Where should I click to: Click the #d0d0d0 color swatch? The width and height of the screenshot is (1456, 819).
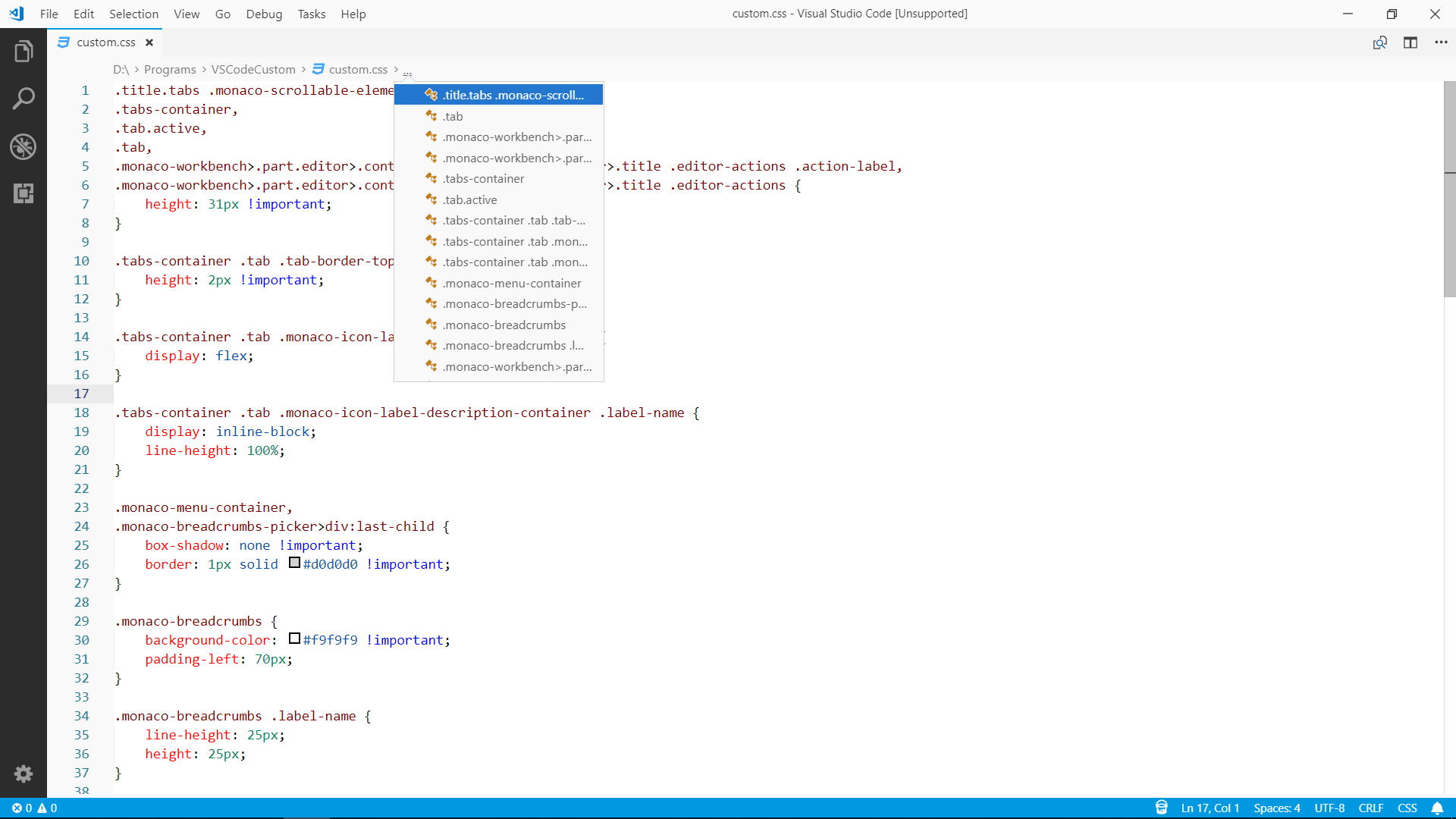(295, 563)
